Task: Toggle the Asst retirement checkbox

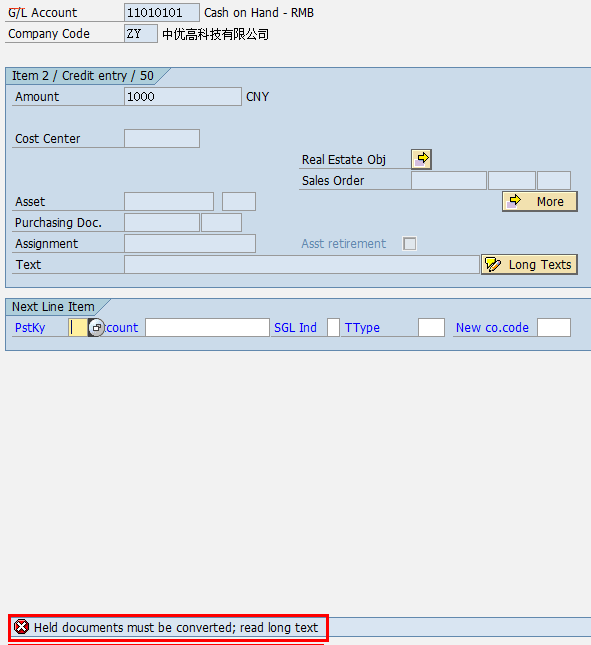Action: tap(410, 244)
